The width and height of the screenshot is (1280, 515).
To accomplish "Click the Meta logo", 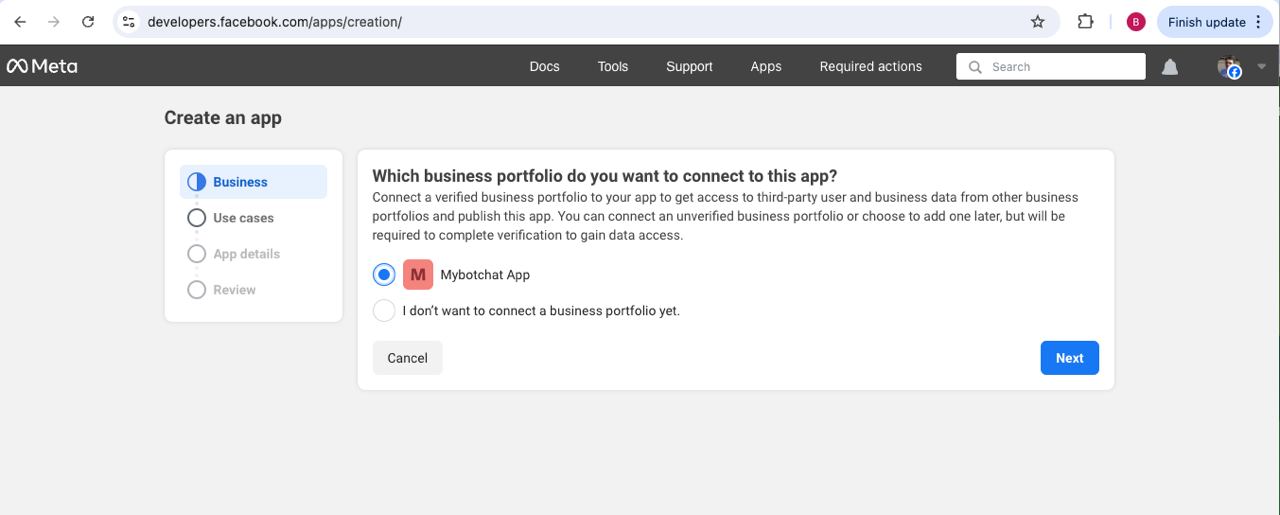I will [x=42, y=66].
